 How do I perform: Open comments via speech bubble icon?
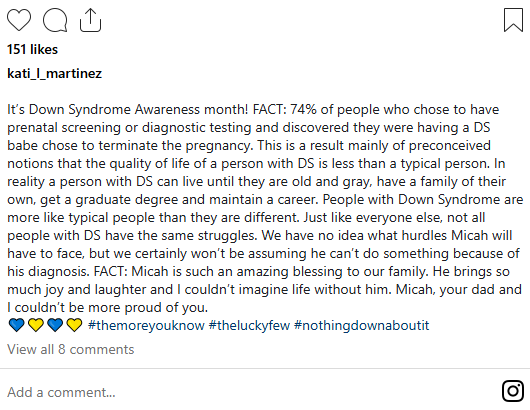55,20
